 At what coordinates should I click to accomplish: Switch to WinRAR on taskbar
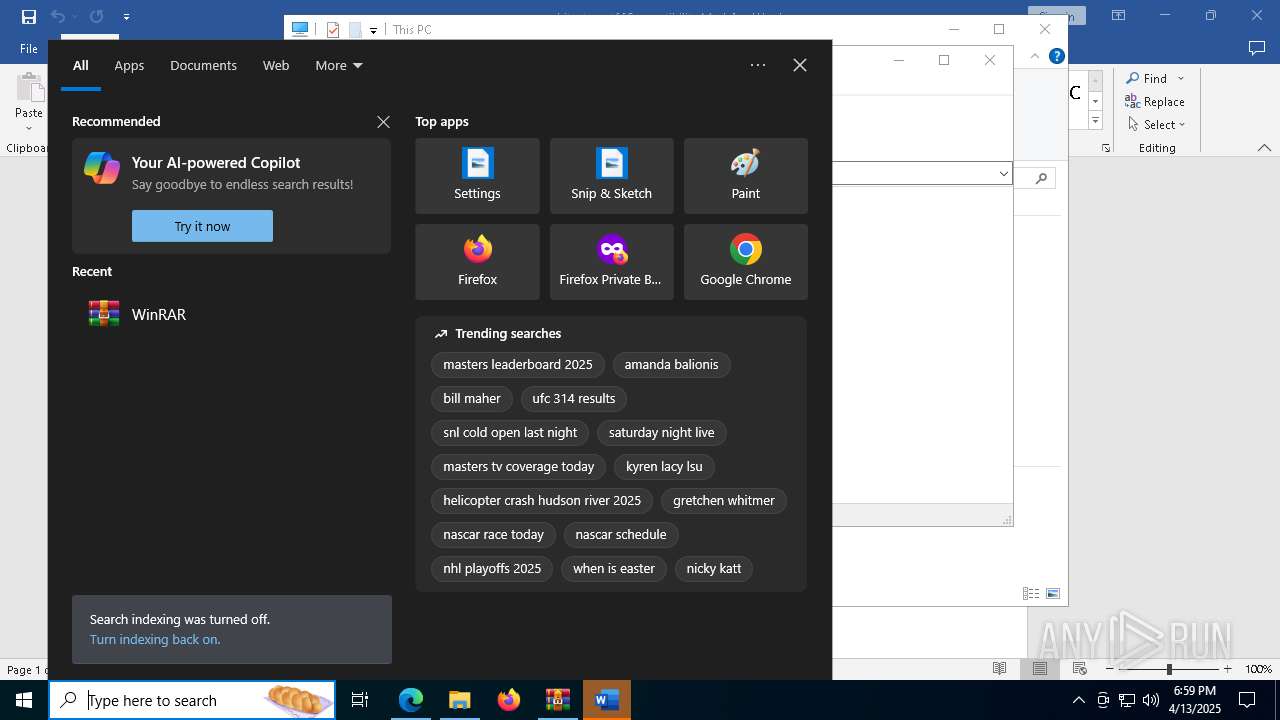coord(557,700)
